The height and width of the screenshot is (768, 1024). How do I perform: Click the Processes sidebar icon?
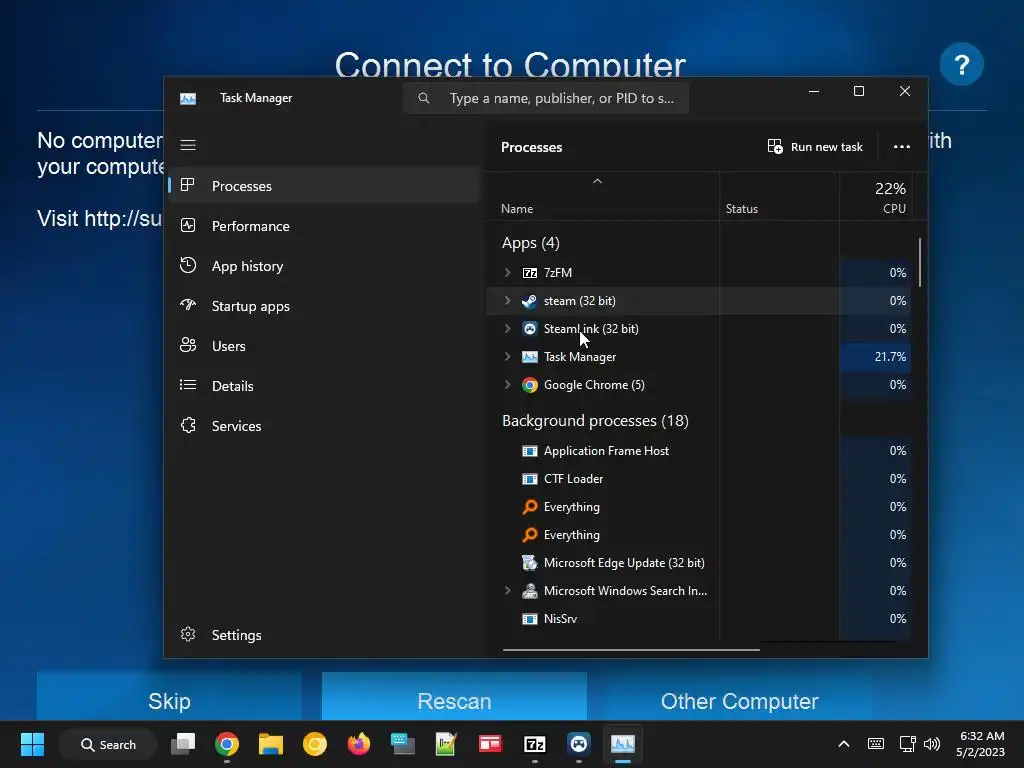click(x=187, y=185)
